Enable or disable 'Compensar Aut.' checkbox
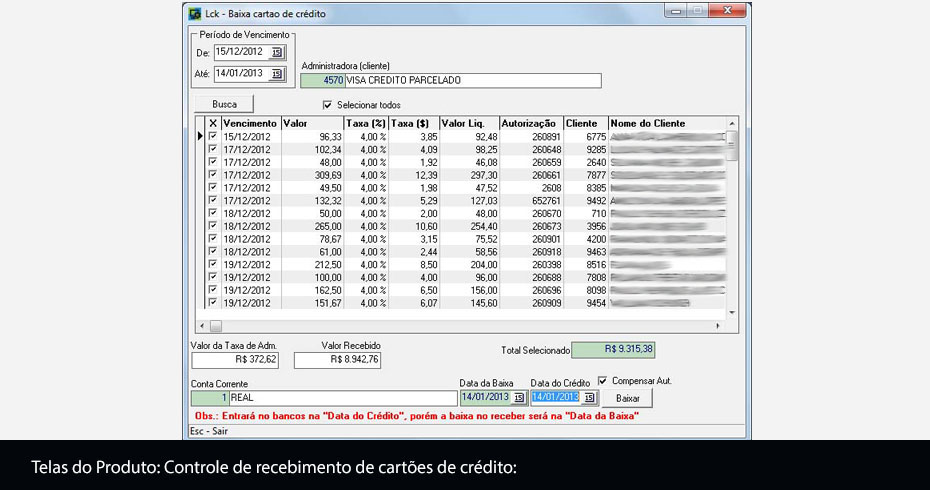This screenshot has height=490, width=930. [x=602, y=380]
